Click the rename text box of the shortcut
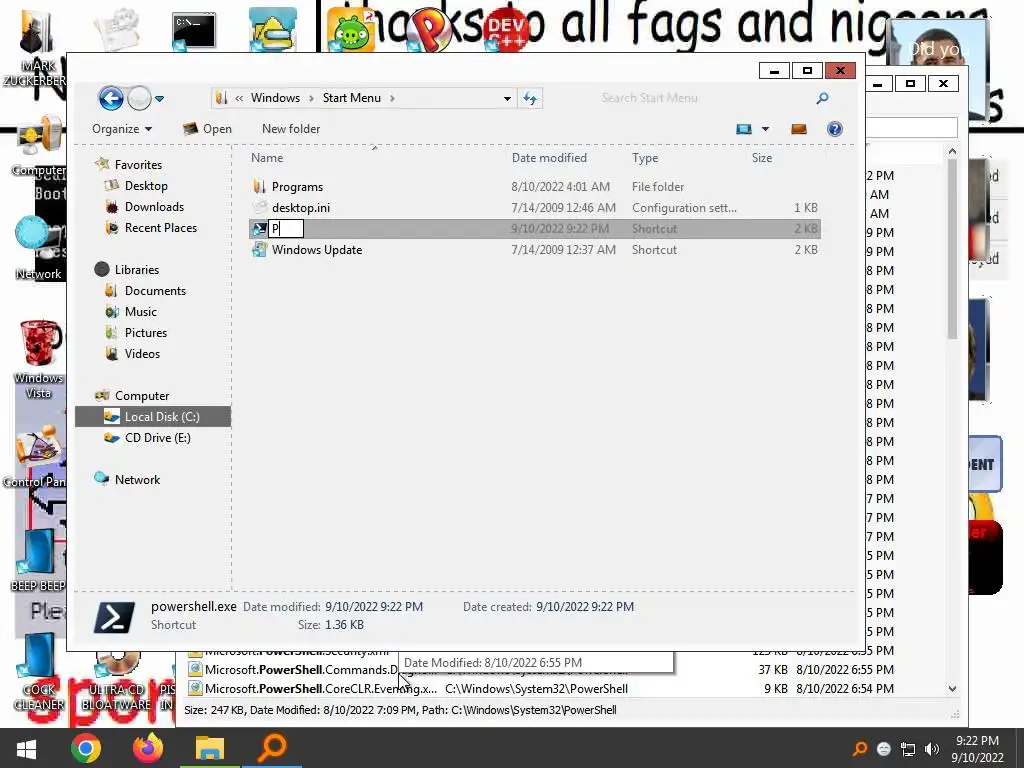Screen dimensions: 1024x768 [286, 229]
